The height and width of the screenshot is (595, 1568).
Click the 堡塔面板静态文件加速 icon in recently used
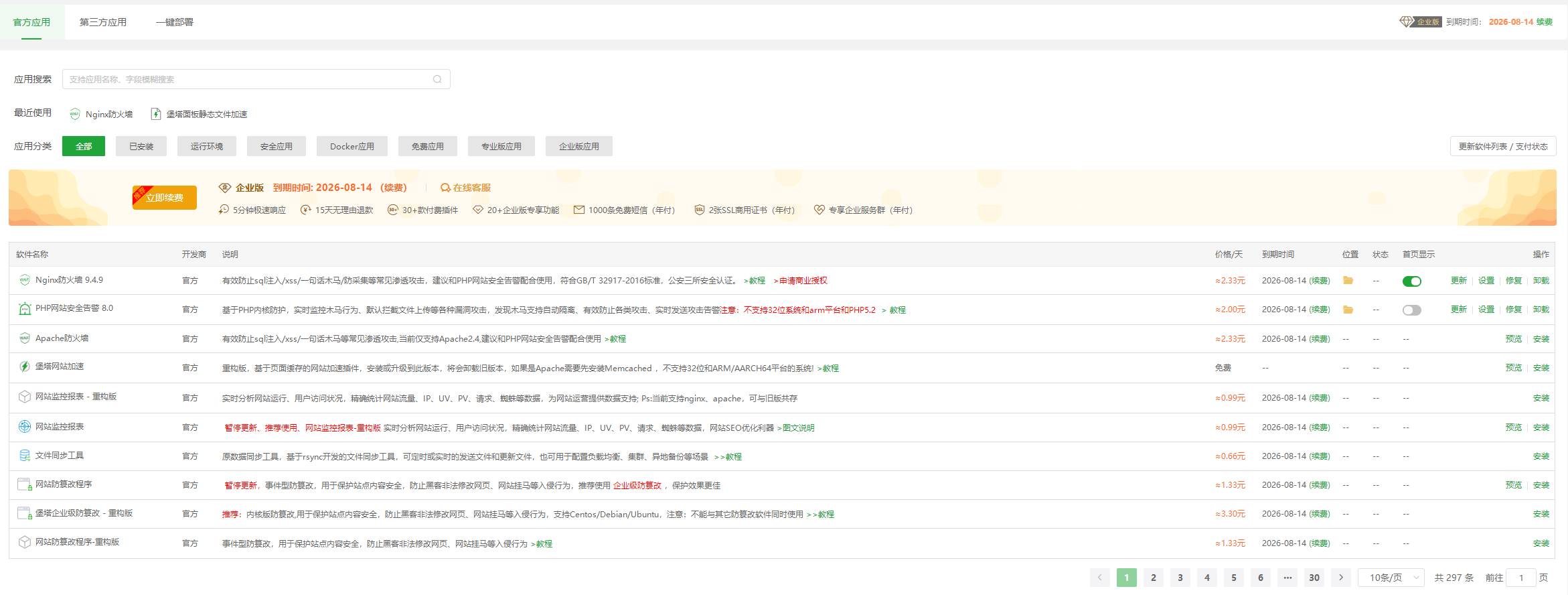(156, 114)
